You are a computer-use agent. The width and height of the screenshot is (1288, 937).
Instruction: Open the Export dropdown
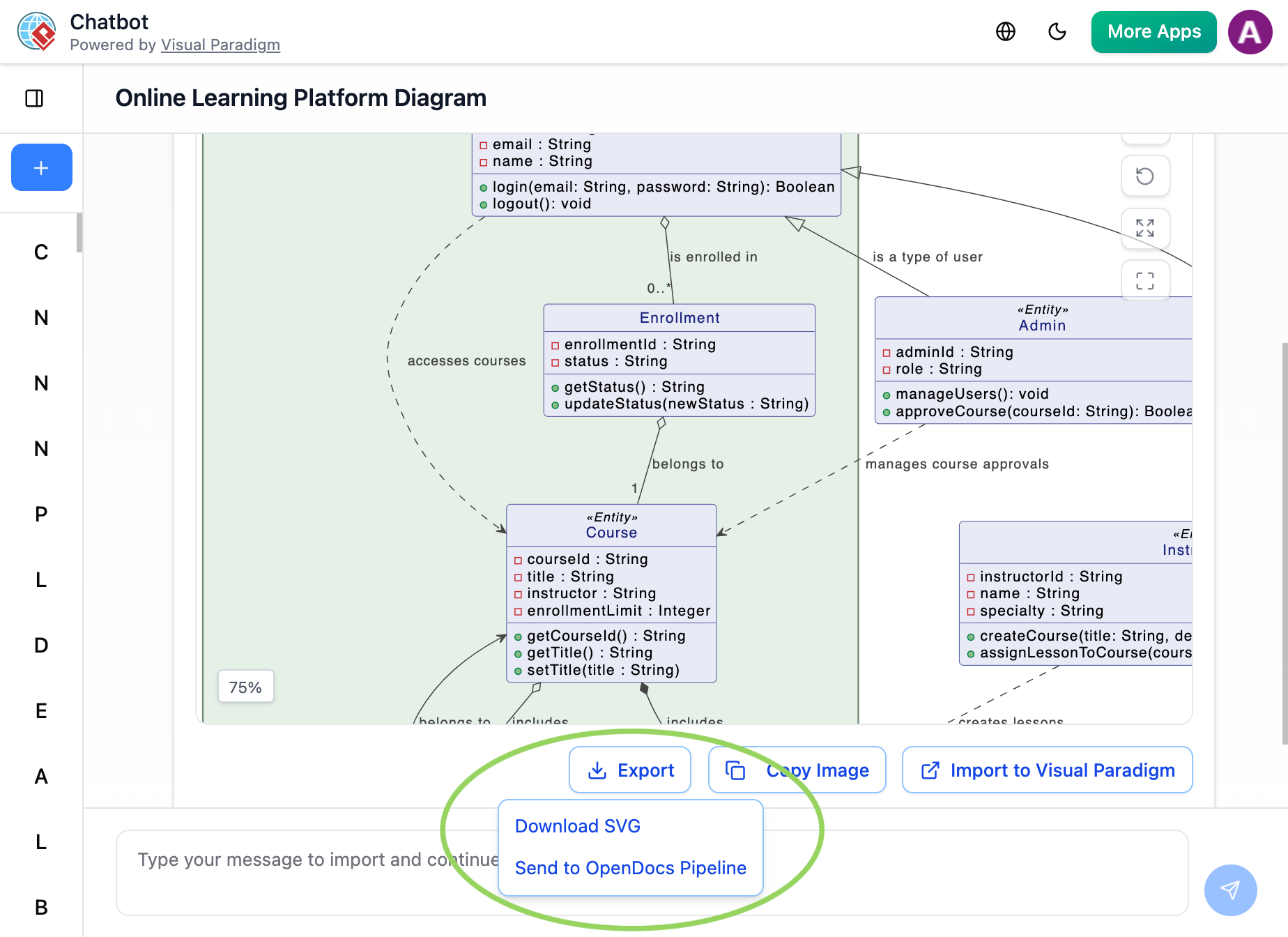(629, 770)
